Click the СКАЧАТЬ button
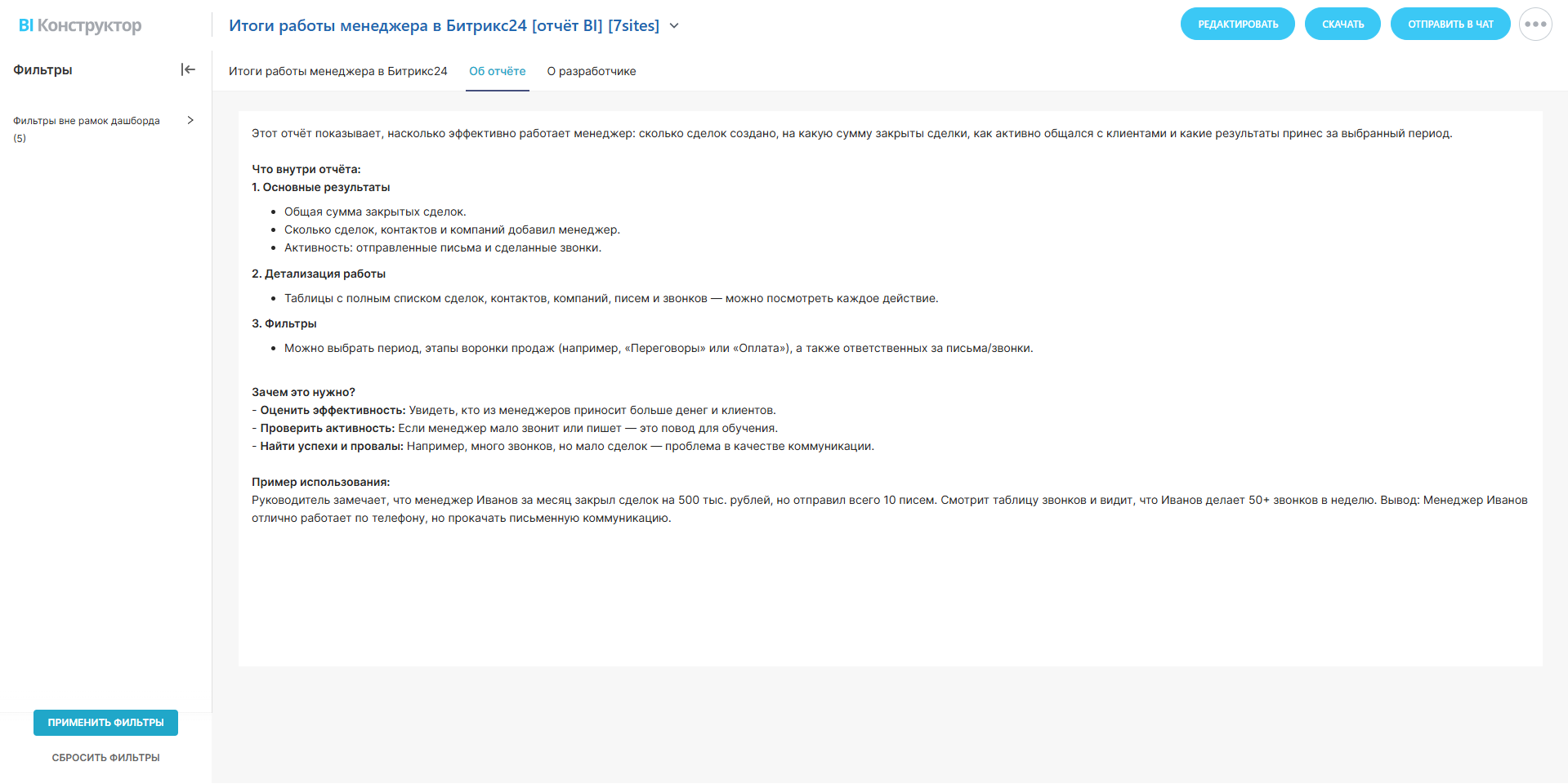1568x784 pixels. (x=1342, y=24)
